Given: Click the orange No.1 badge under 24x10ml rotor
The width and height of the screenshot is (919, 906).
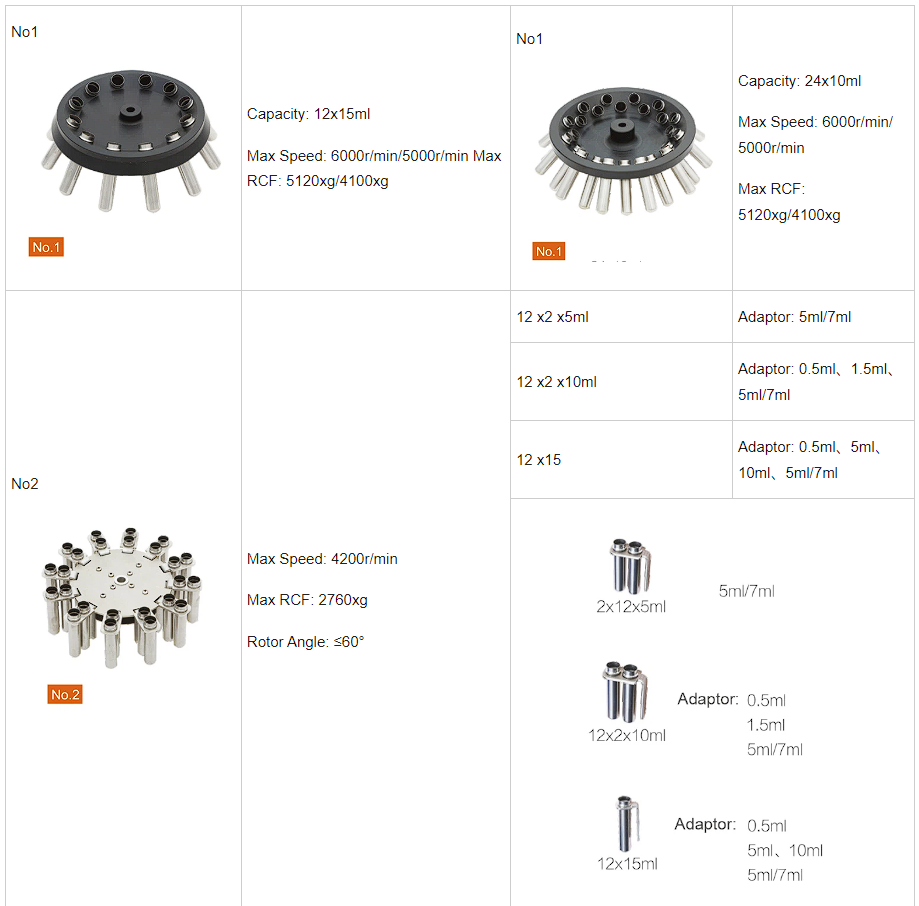Looking at the screenshot, I should click(x=549, y=251).
